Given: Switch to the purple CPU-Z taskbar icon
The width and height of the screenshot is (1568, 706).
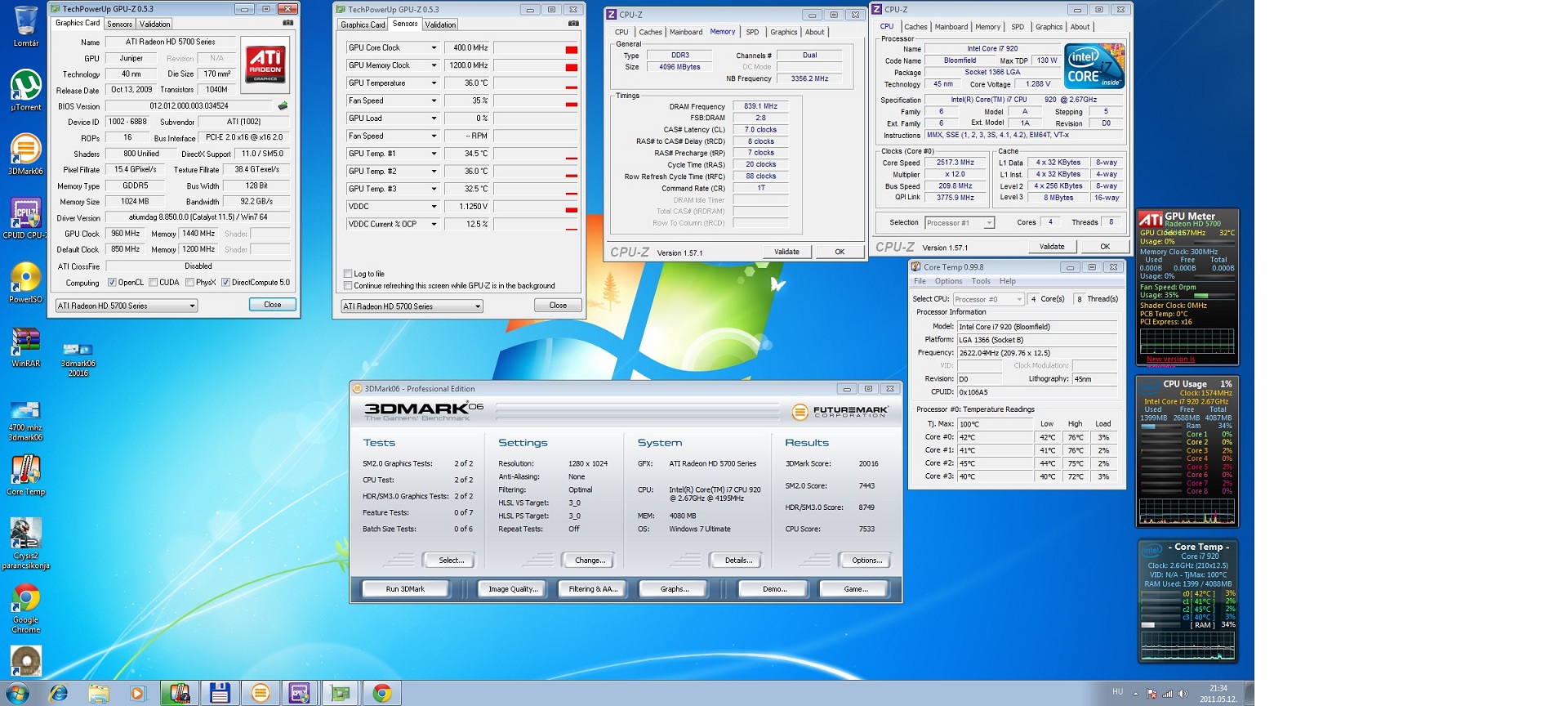Looking at the screenshot, I should 300,694.
